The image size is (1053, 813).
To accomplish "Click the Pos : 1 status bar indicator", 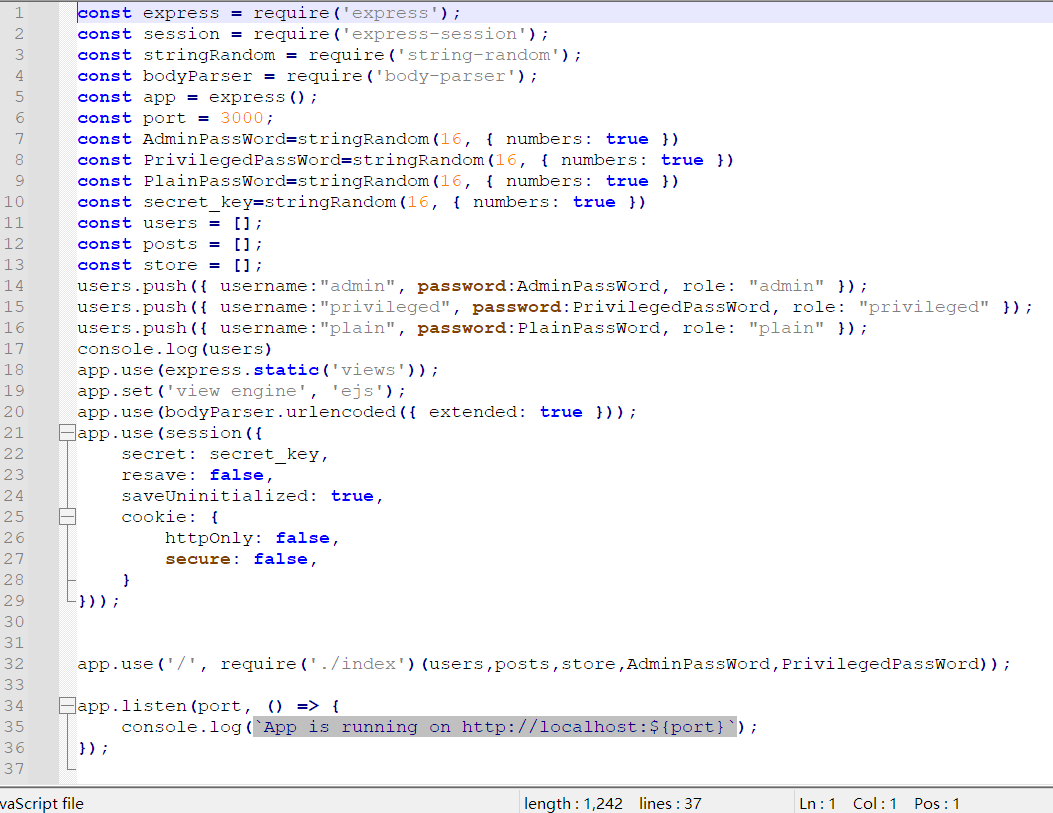I will coord(936,803).
